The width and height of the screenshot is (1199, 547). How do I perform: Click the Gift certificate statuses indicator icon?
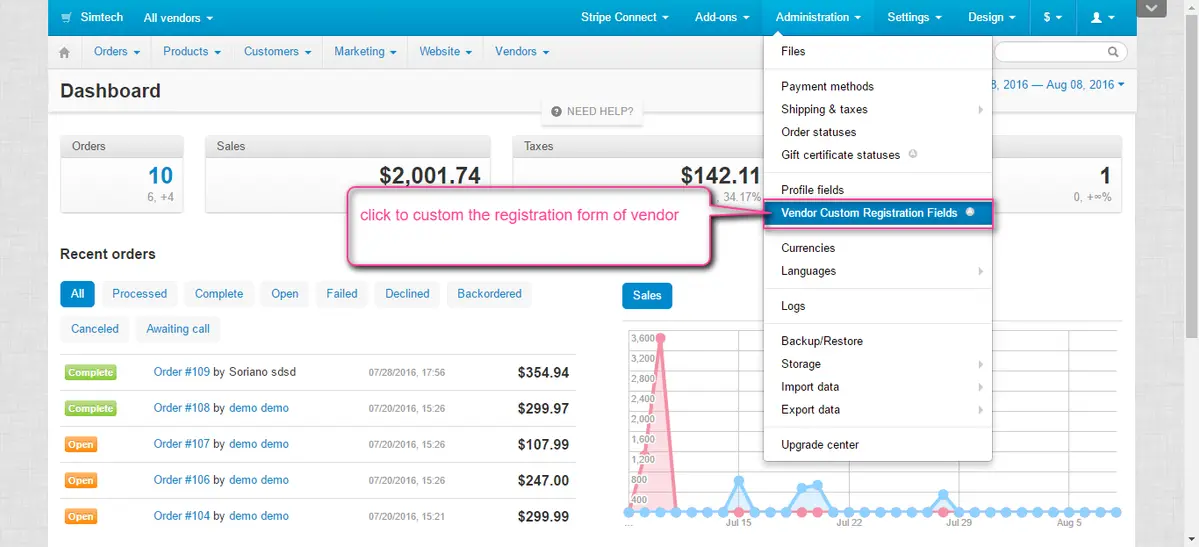tap(913, 155)
